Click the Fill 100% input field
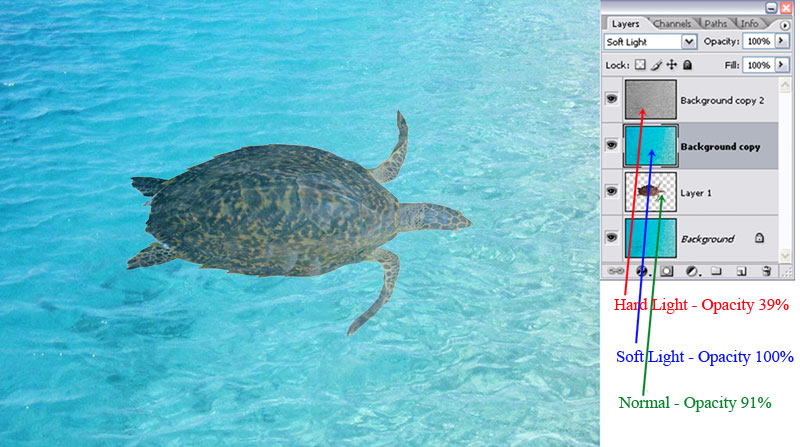This screenshot has height=447, width=800. 758,65
